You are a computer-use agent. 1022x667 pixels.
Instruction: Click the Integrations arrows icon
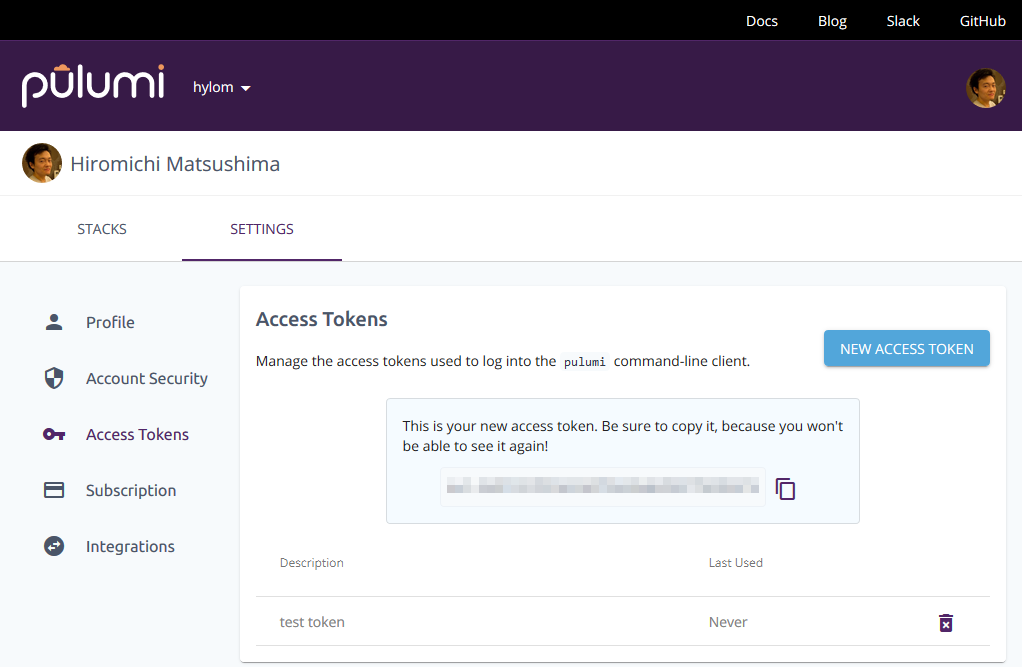[x=54, y=546]
